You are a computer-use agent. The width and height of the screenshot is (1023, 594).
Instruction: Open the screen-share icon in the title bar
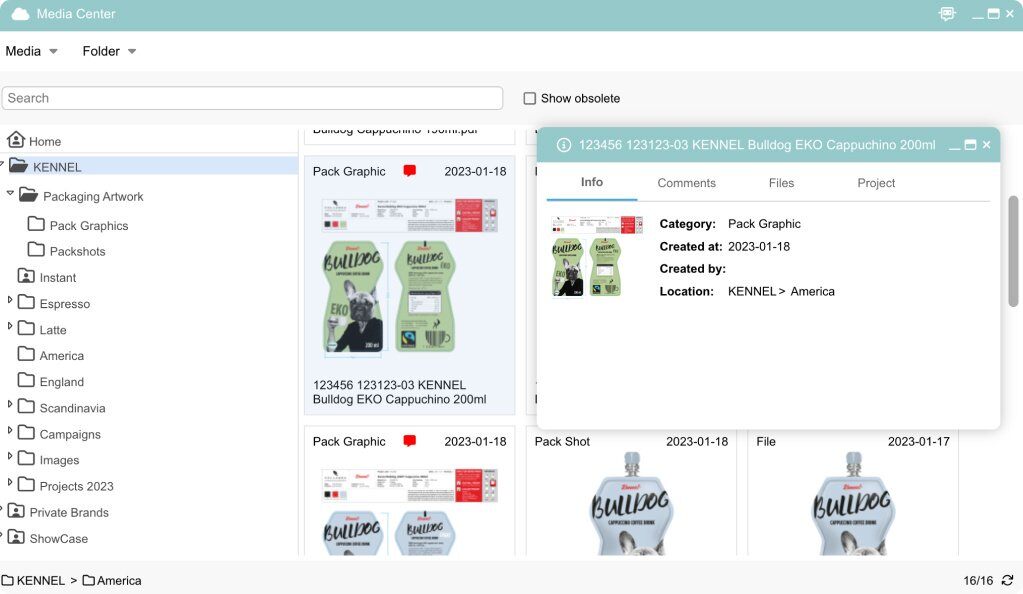click(946, 14)
